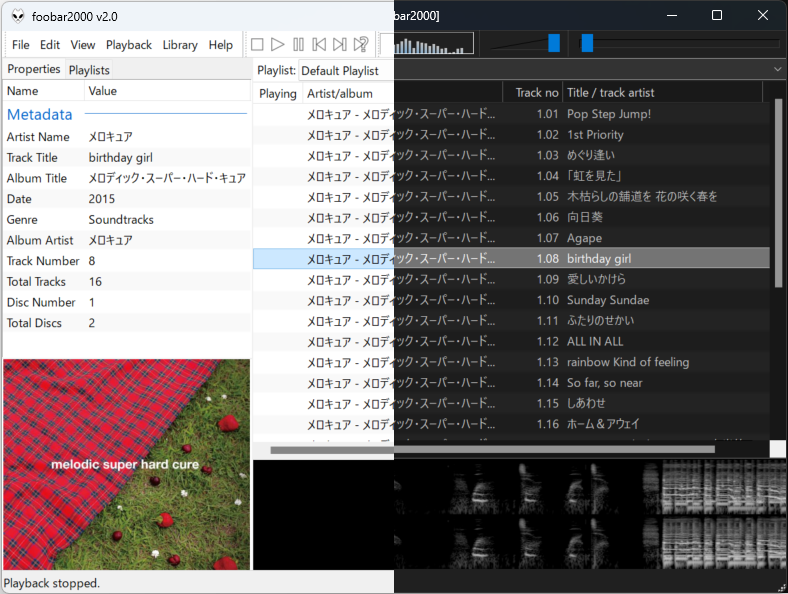Select track 1.06 向日葵
This screenshot has width=788, height=594.
click(511, 217)
